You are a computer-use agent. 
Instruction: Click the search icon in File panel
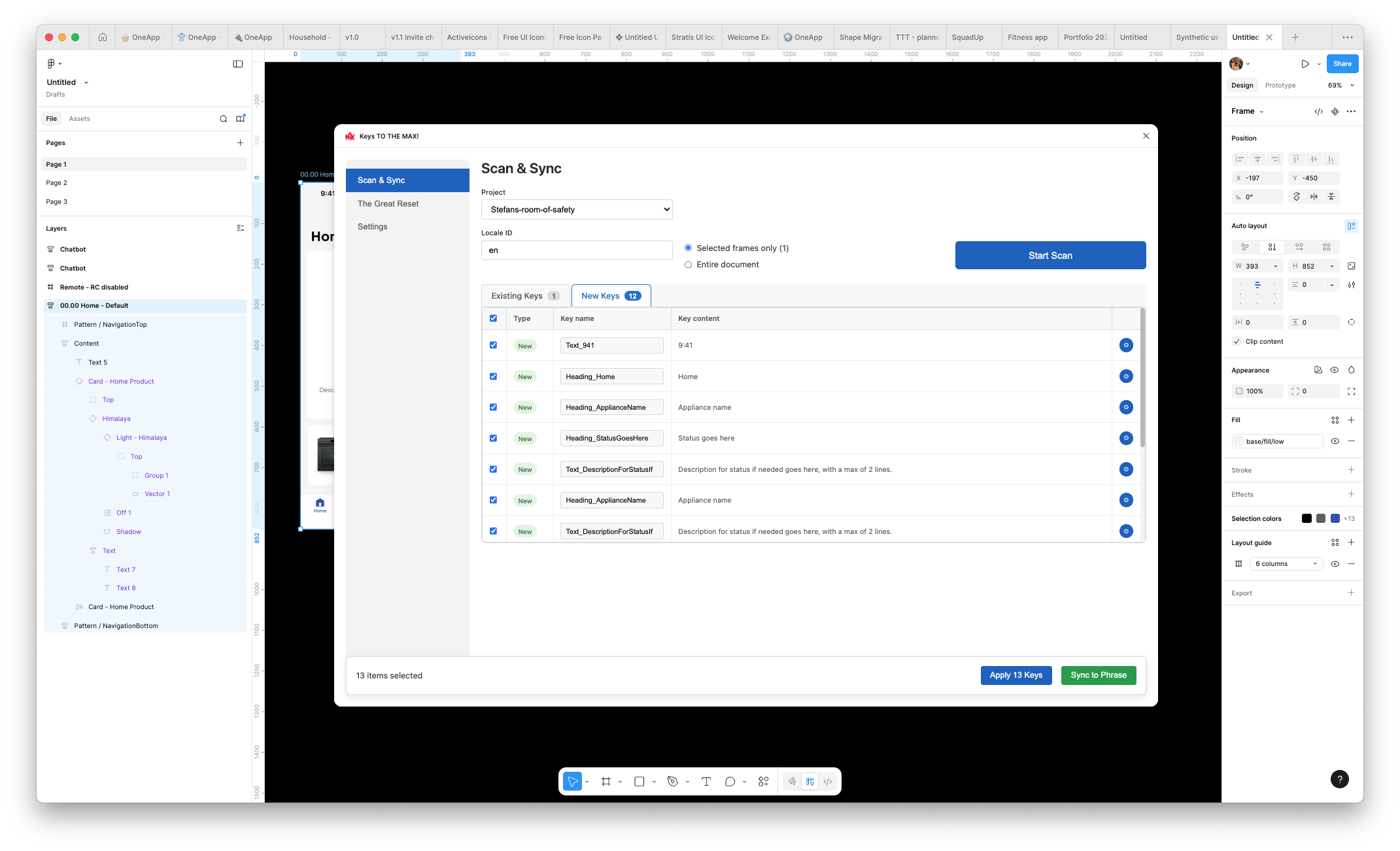tap(223, 119)
